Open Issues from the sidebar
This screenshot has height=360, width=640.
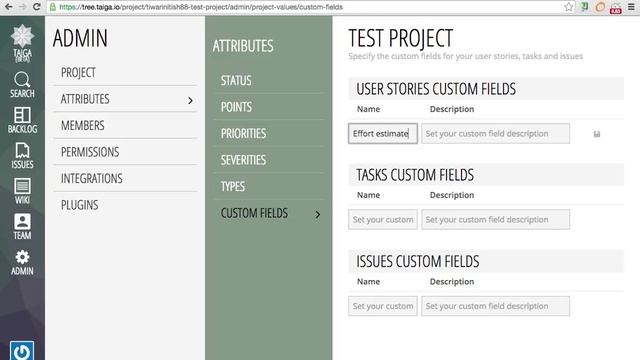point(22,156)
